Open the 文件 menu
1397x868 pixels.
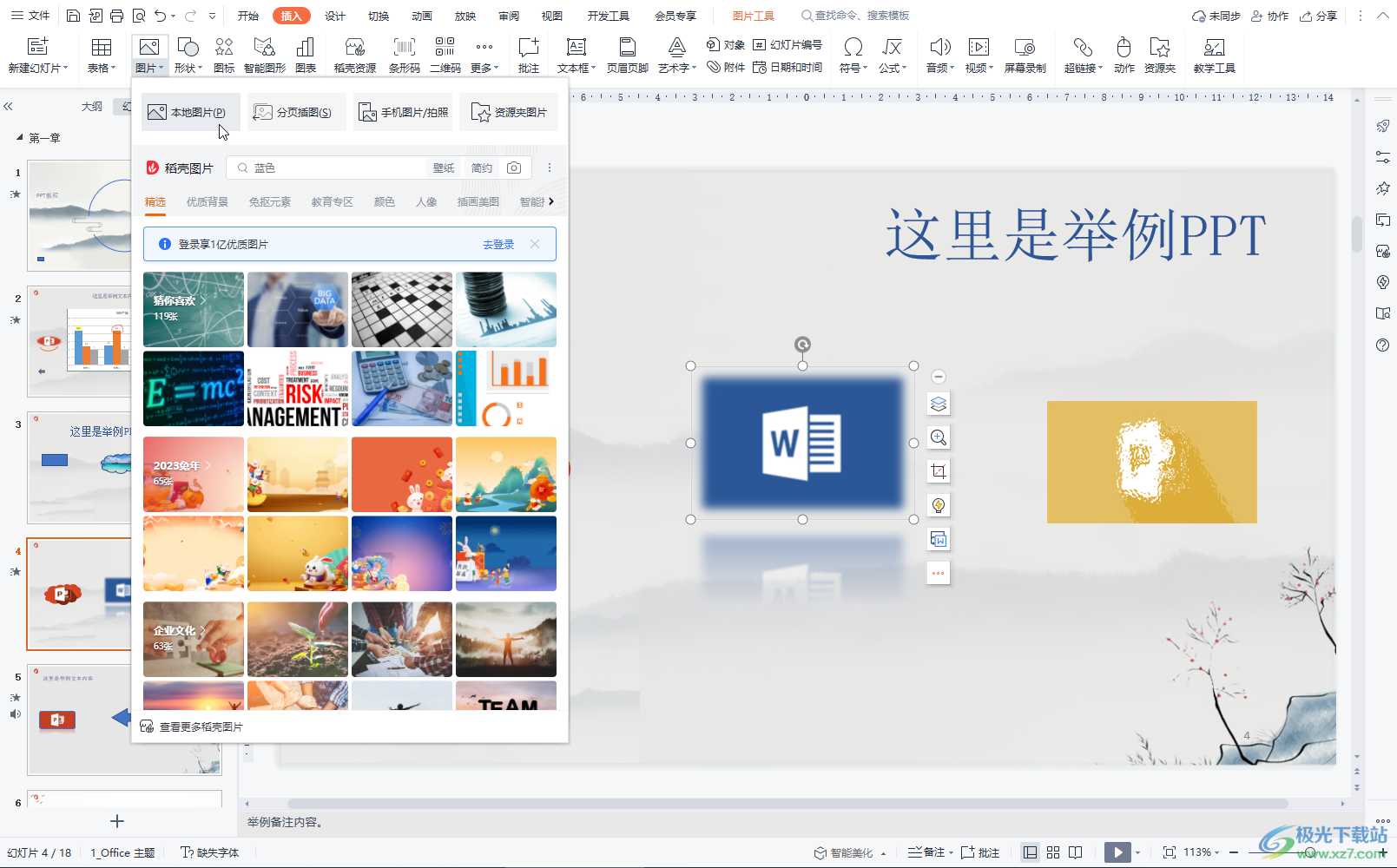(x=30, y=16)
